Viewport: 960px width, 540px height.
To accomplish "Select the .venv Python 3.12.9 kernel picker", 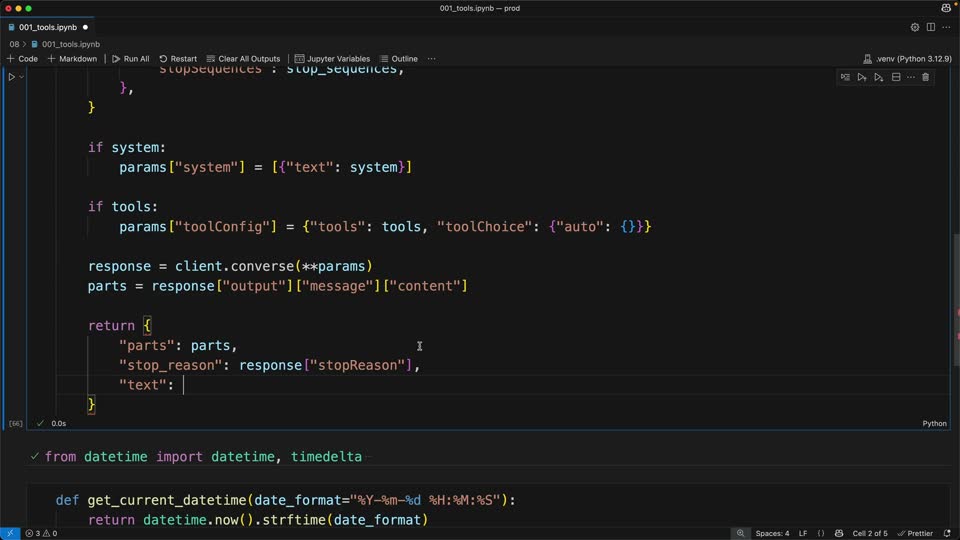I will click(x=907, y=59).
